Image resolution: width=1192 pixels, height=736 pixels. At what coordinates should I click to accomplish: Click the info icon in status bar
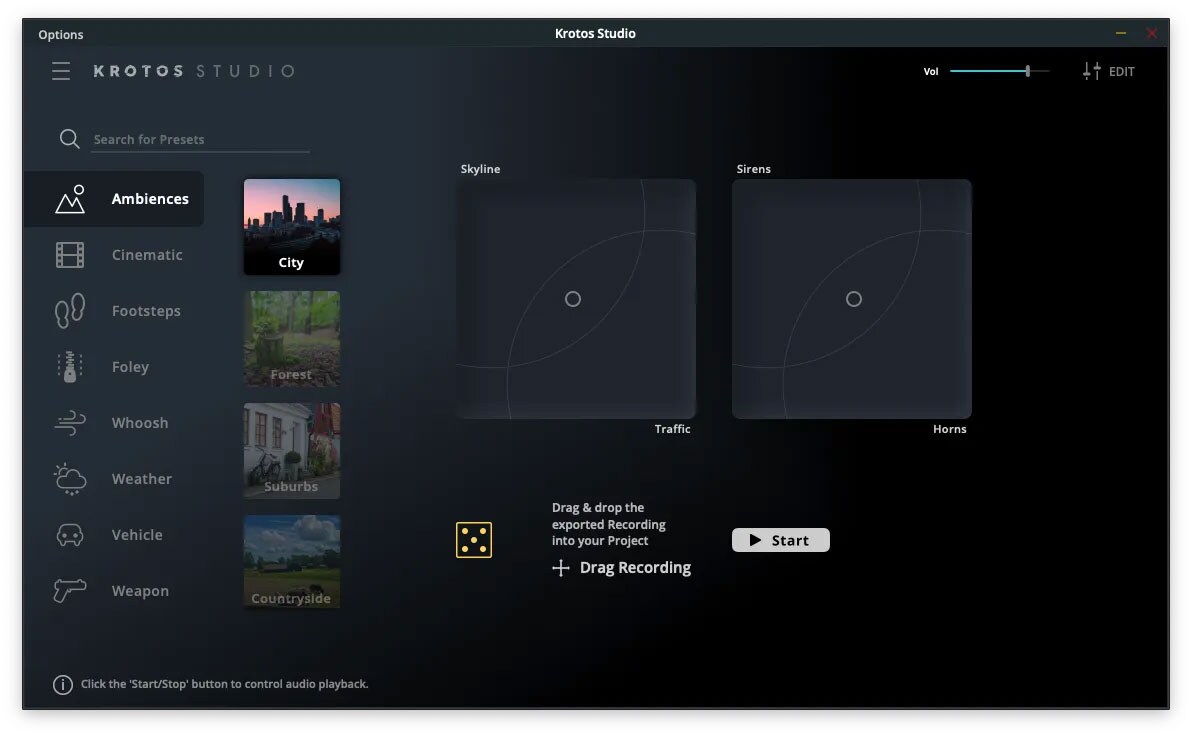62,685
